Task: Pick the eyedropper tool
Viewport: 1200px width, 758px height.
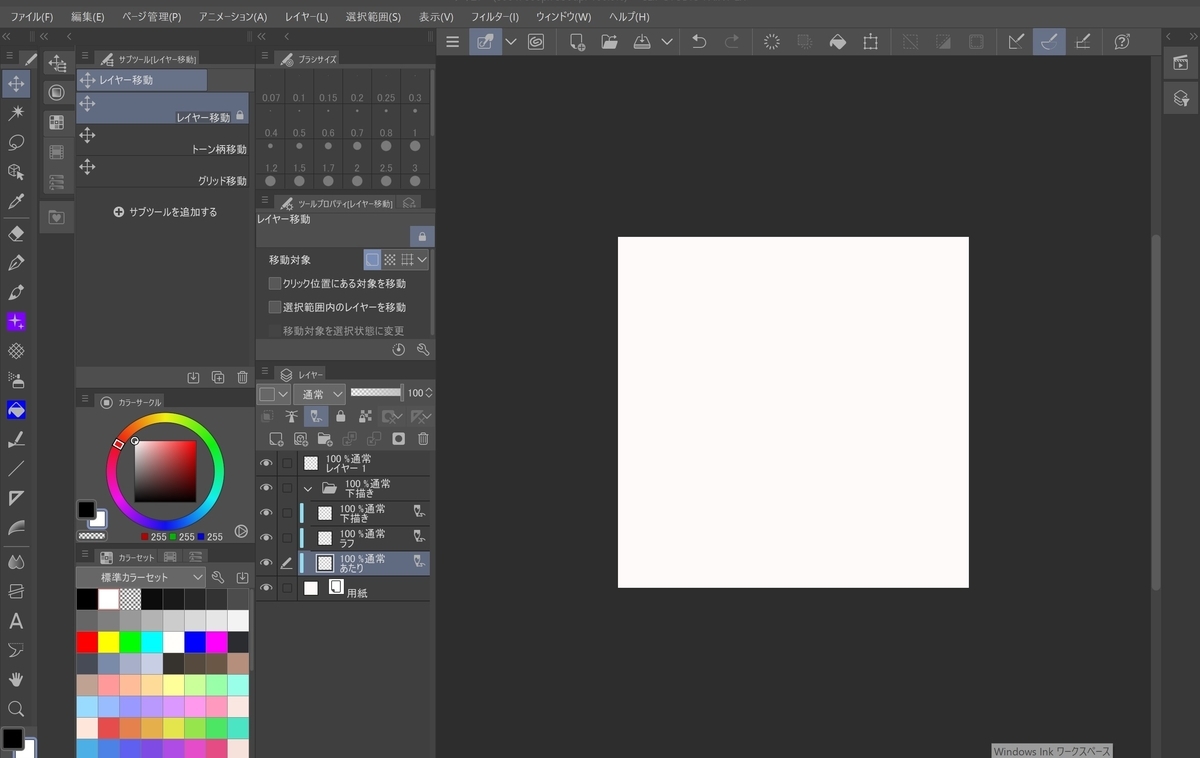Action: pyautogui.click(x=16, y=201)
